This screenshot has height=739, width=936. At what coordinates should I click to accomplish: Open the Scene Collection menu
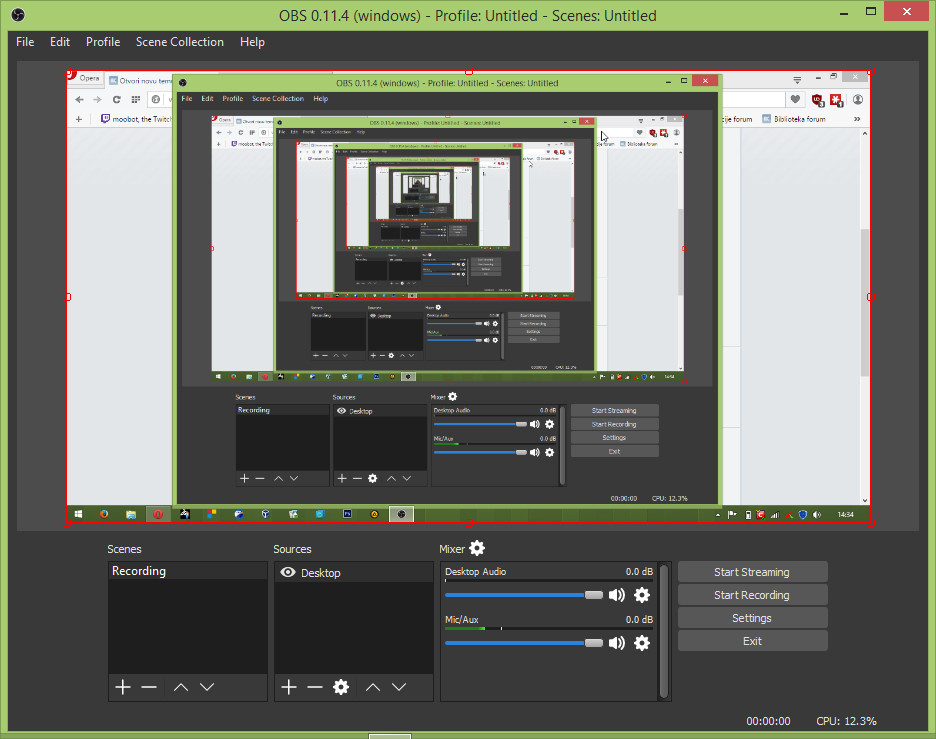pyautogui.click(x=180, y=42)
